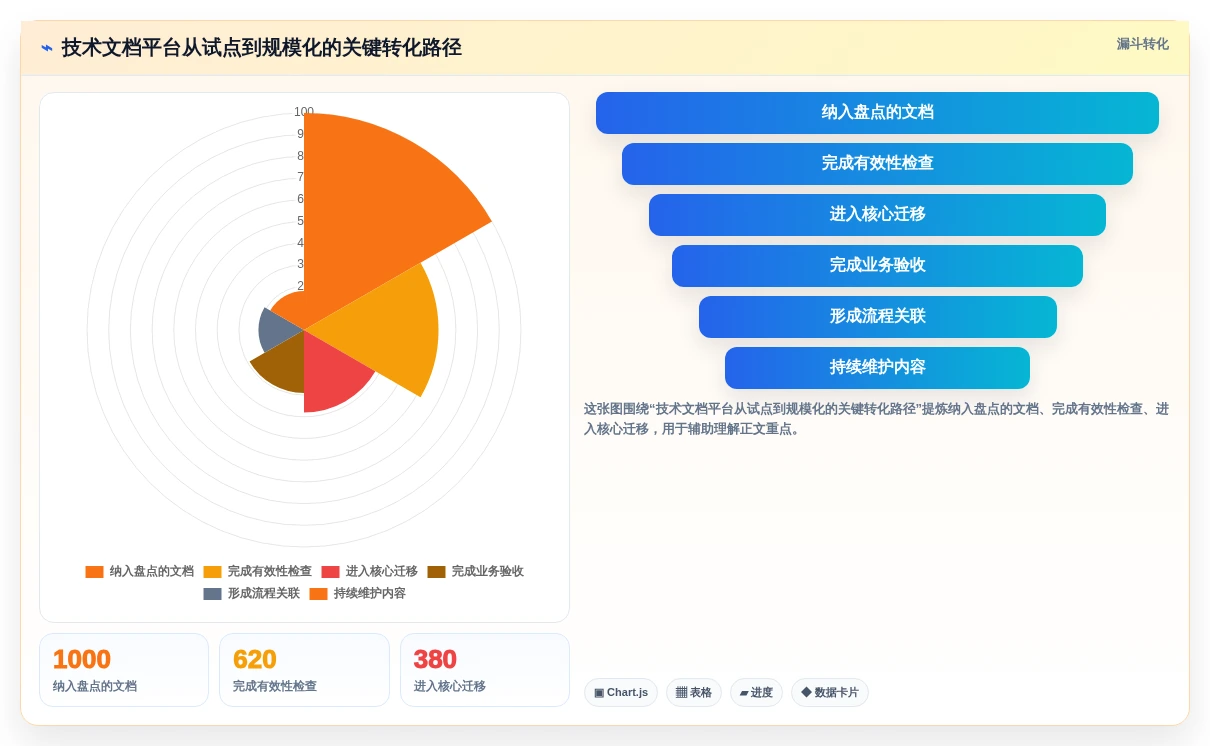Click the 进度 tag chip
1210x746 pixels.
[x=756, y=693]
